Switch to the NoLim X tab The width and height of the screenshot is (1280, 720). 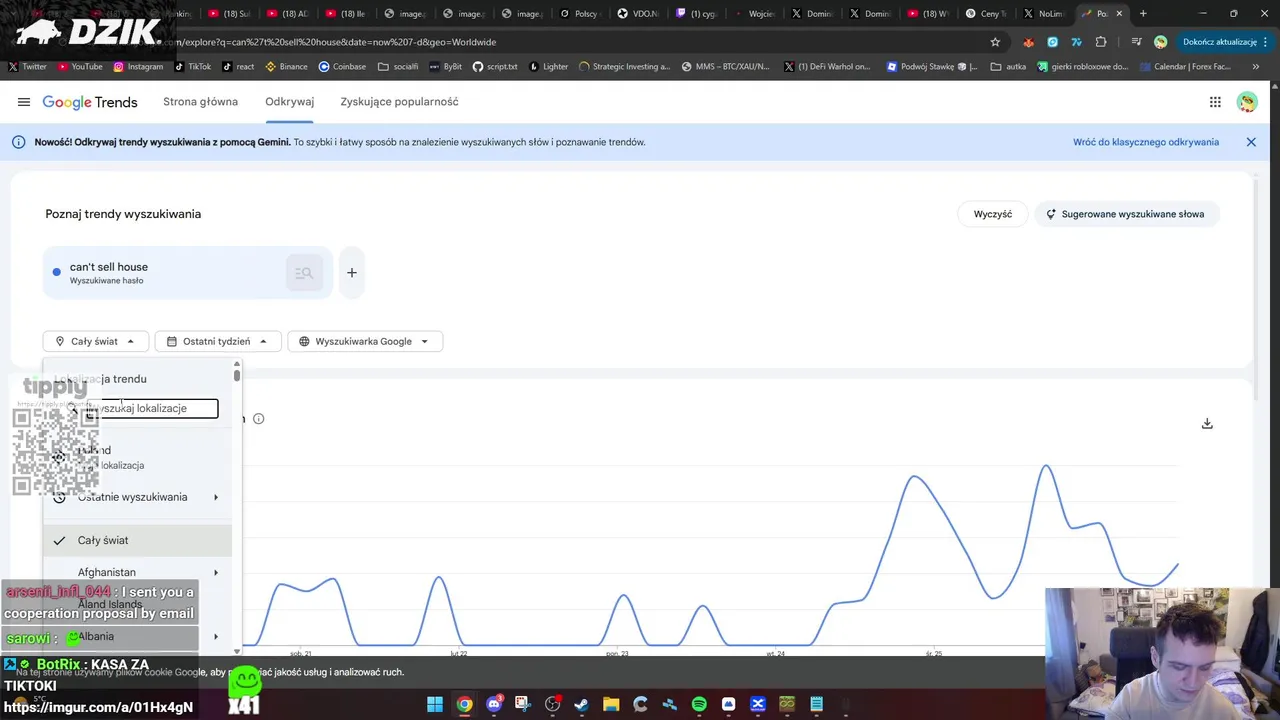[1045, 14]
